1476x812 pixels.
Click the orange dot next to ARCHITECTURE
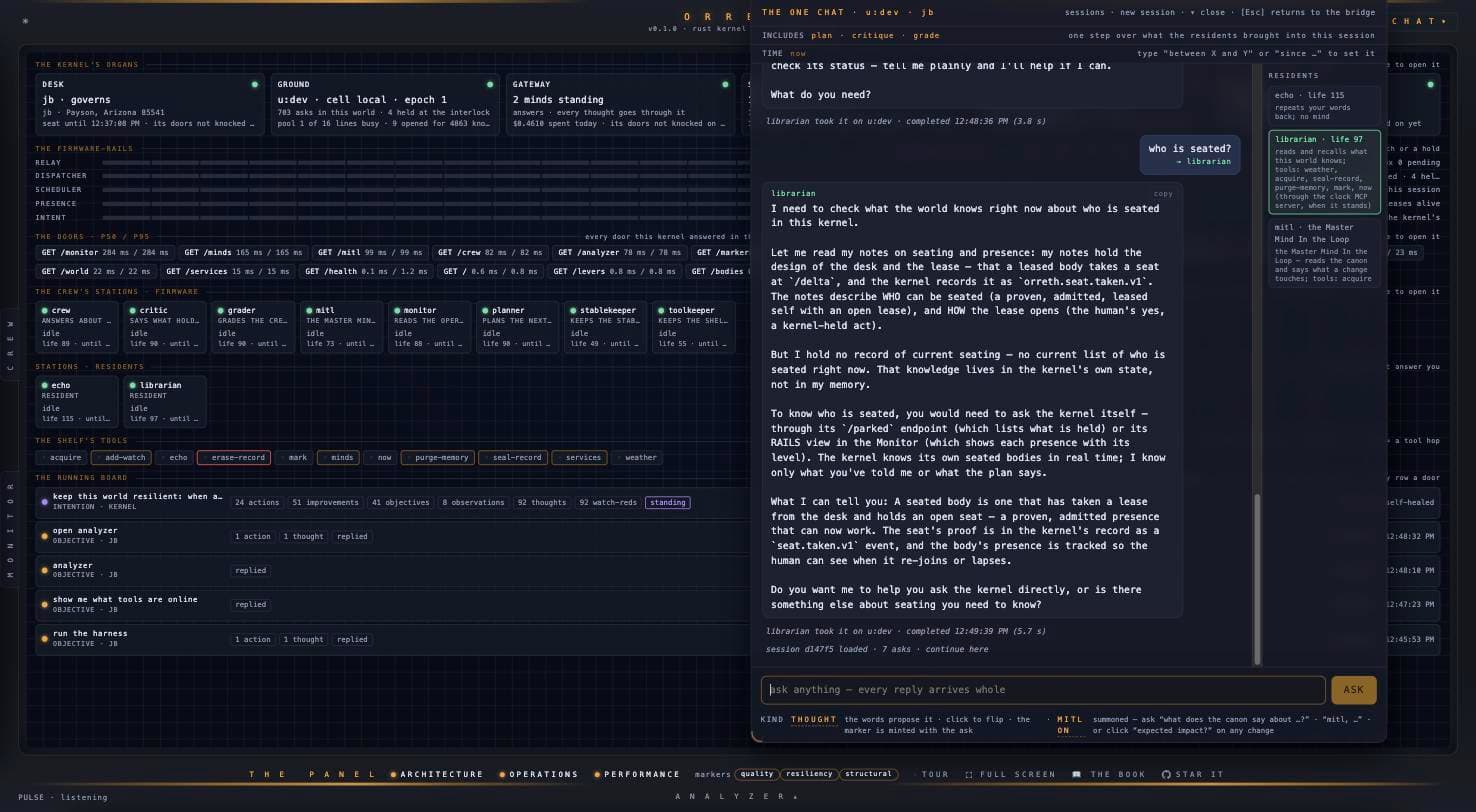pos(394,774)
